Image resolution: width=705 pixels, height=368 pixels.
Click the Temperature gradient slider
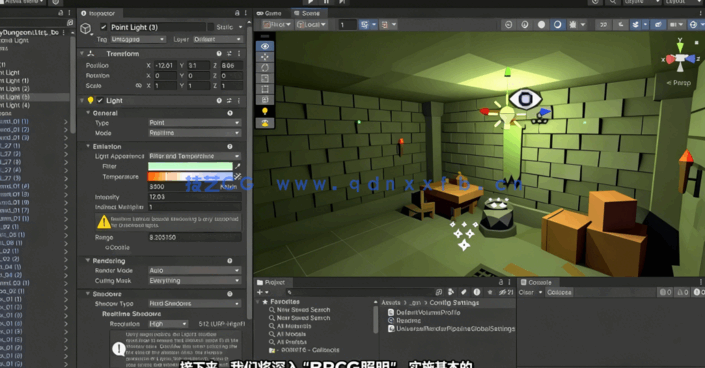pyautogui.click(x=191, y=177)
